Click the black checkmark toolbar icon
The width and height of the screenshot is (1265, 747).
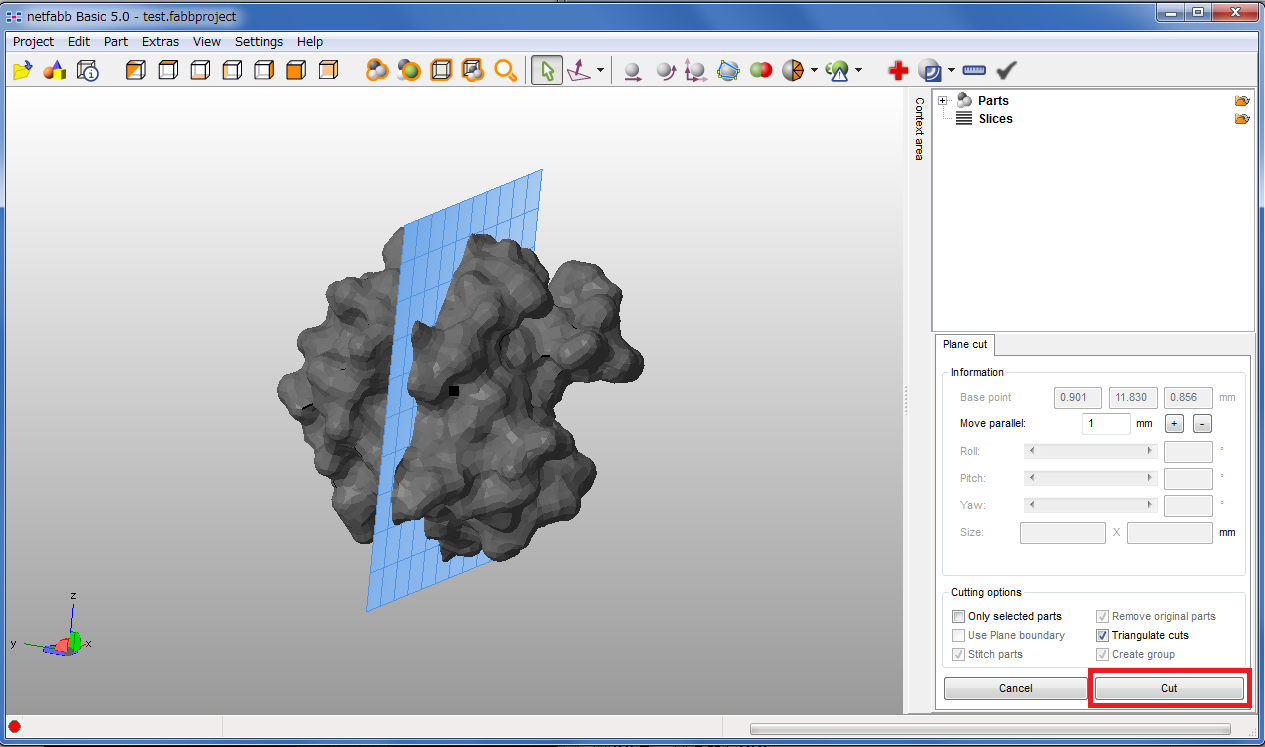pos(1006,71)
